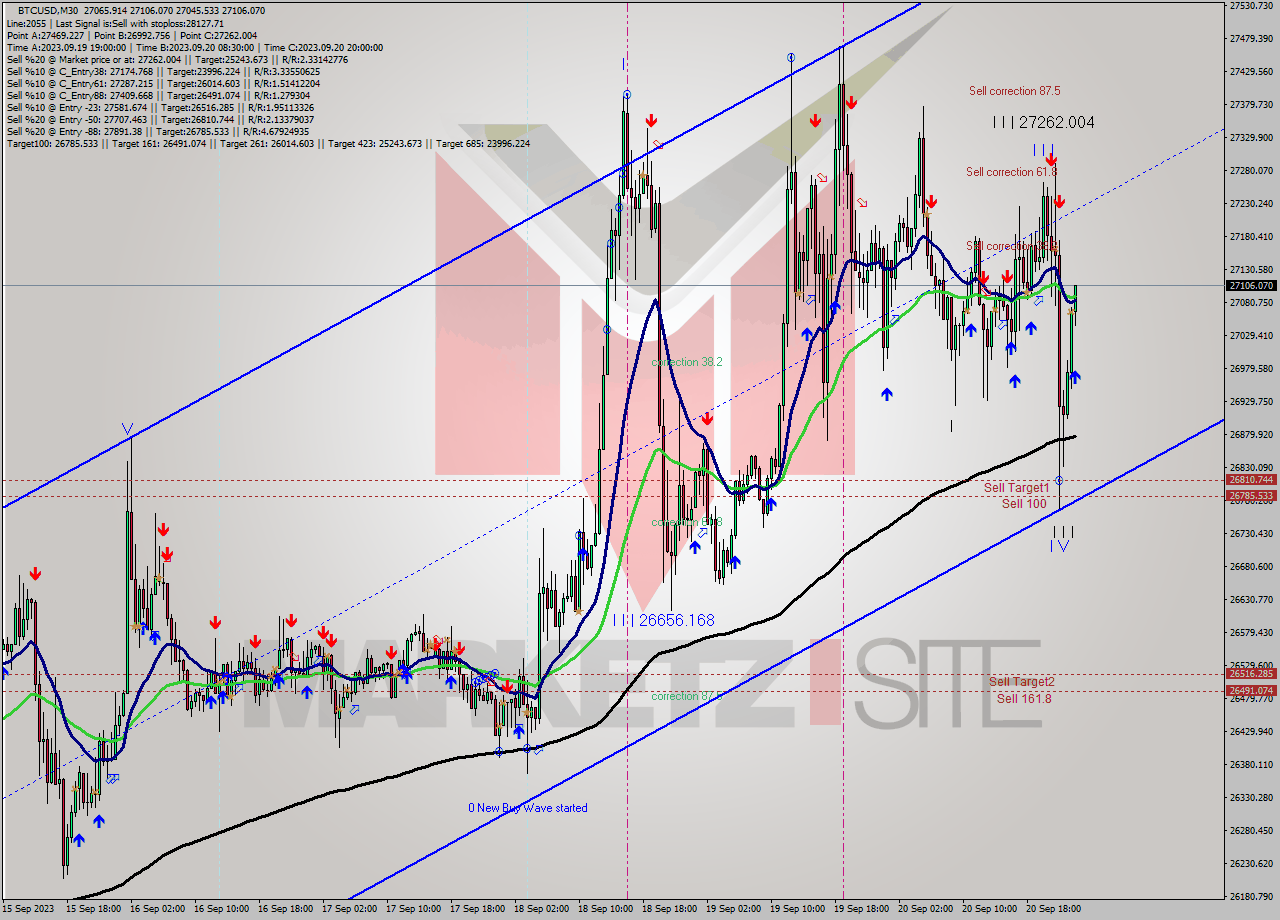Click the 26730.430 price axis label
1280x920 pixels.
1251,533
